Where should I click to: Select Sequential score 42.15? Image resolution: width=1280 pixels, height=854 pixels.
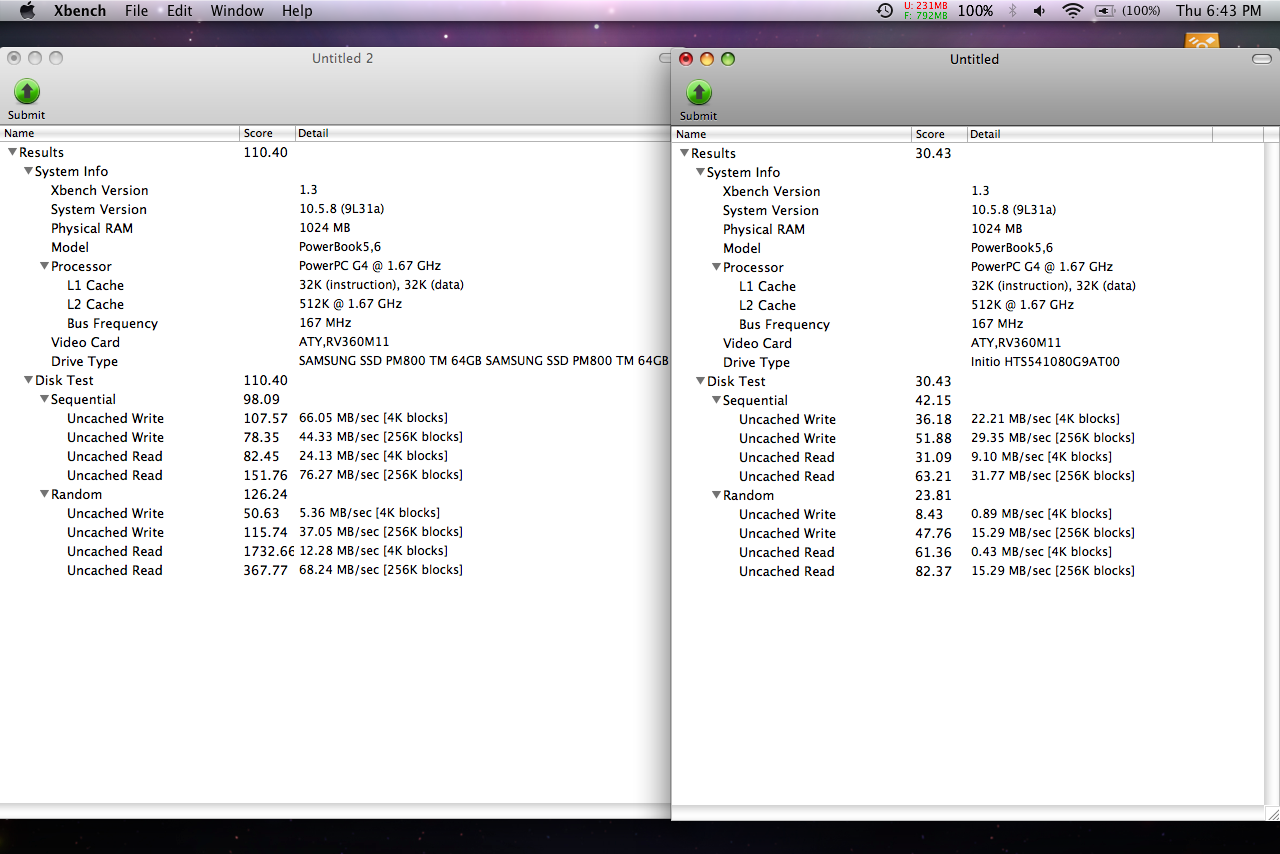[x=933, y=400]
